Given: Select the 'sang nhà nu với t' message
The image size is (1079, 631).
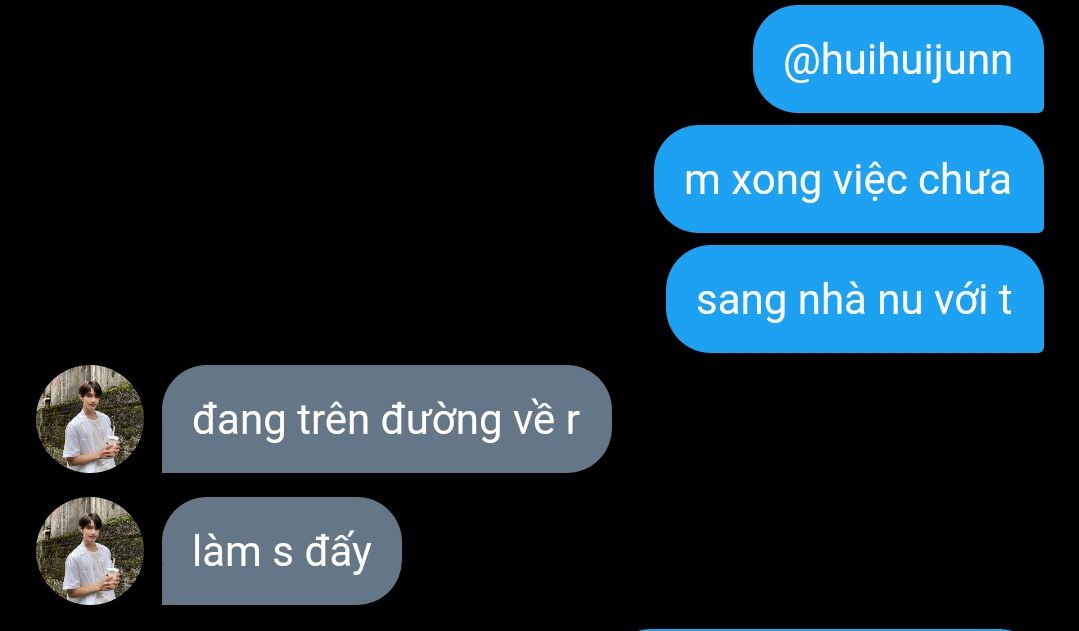Looking at the screenshot, I should pos(855,299).
